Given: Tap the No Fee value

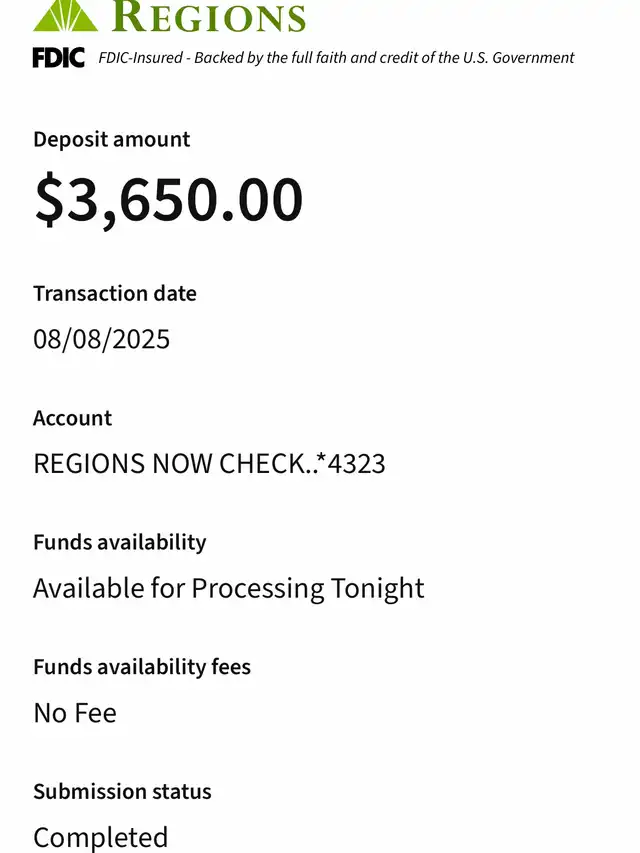Looking at the screenshot, I should click(x=74, y=713).
